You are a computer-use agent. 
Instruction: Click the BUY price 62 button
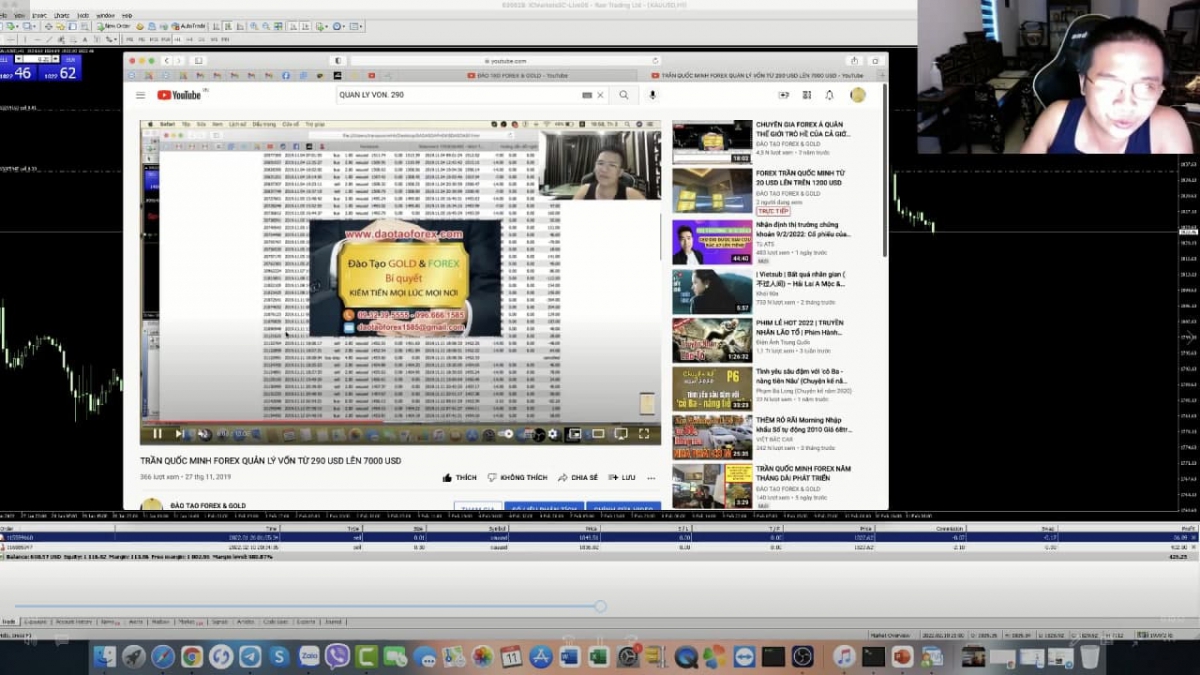[60, 73]
